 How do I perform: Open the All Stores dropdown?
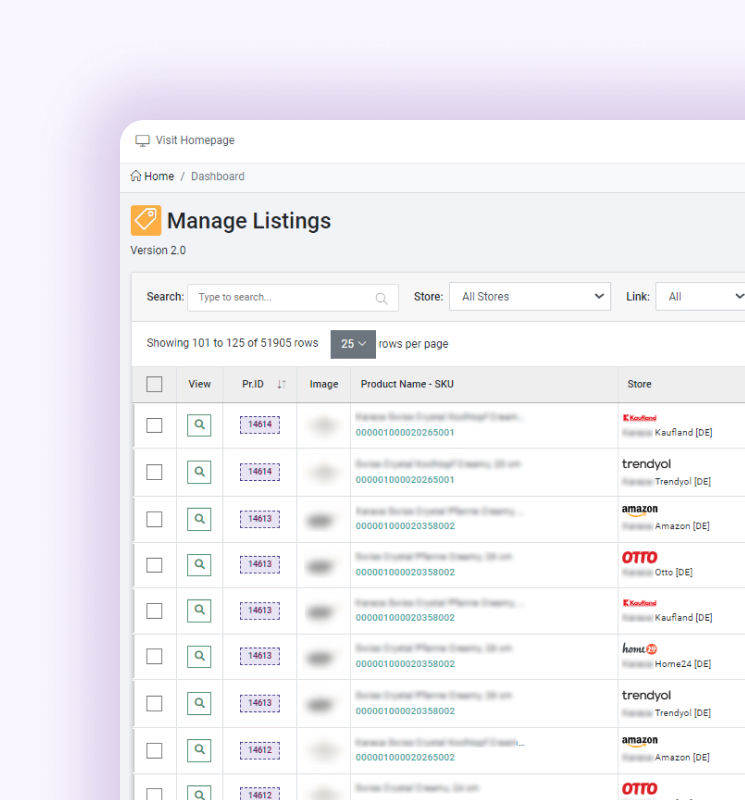[529, 297]
